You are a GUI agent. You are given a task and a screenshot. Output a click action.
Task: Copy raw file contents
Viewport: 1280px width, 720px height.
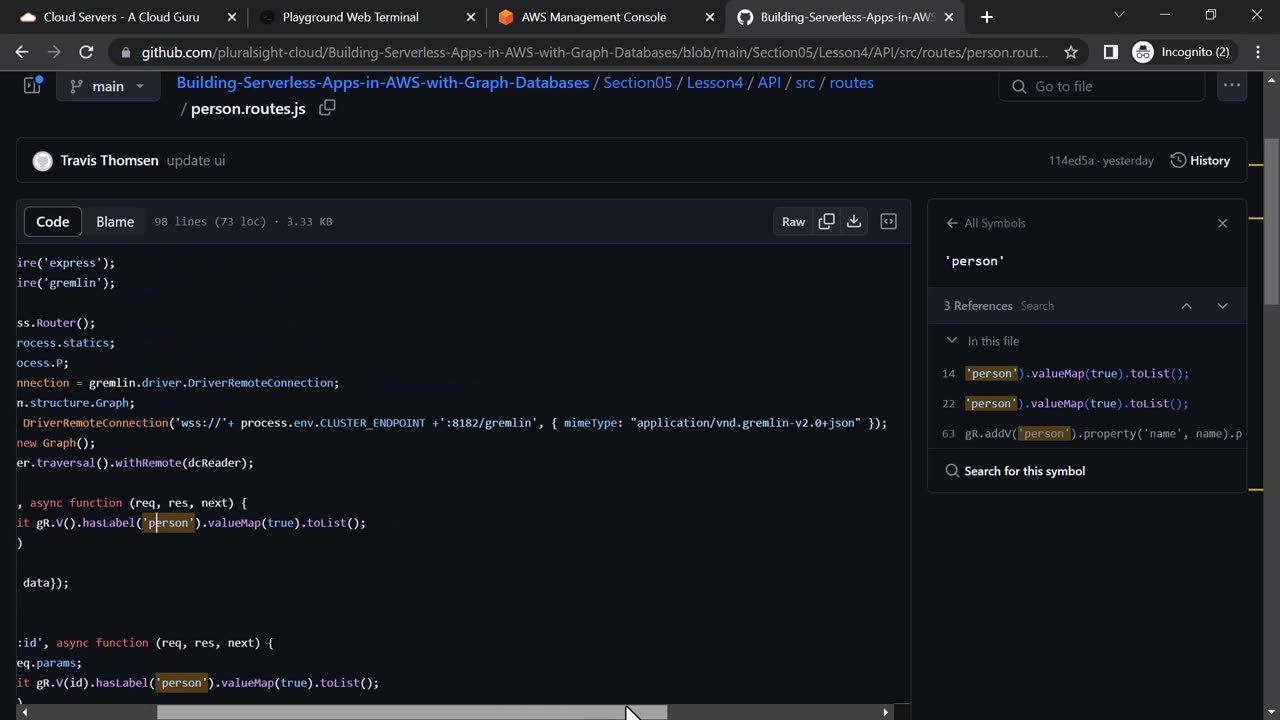(x=826, y=222)
